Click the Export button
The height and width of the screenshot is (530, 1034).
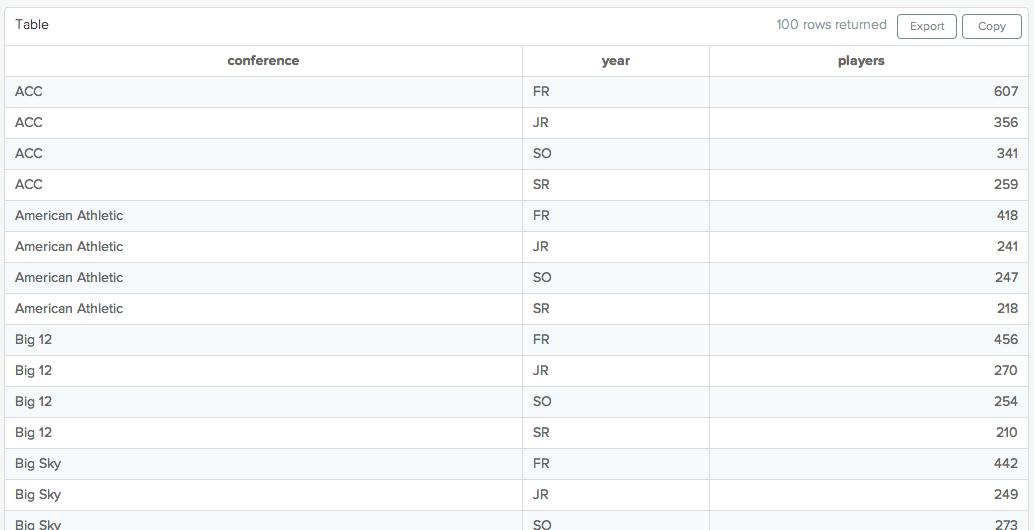(926, 26)
